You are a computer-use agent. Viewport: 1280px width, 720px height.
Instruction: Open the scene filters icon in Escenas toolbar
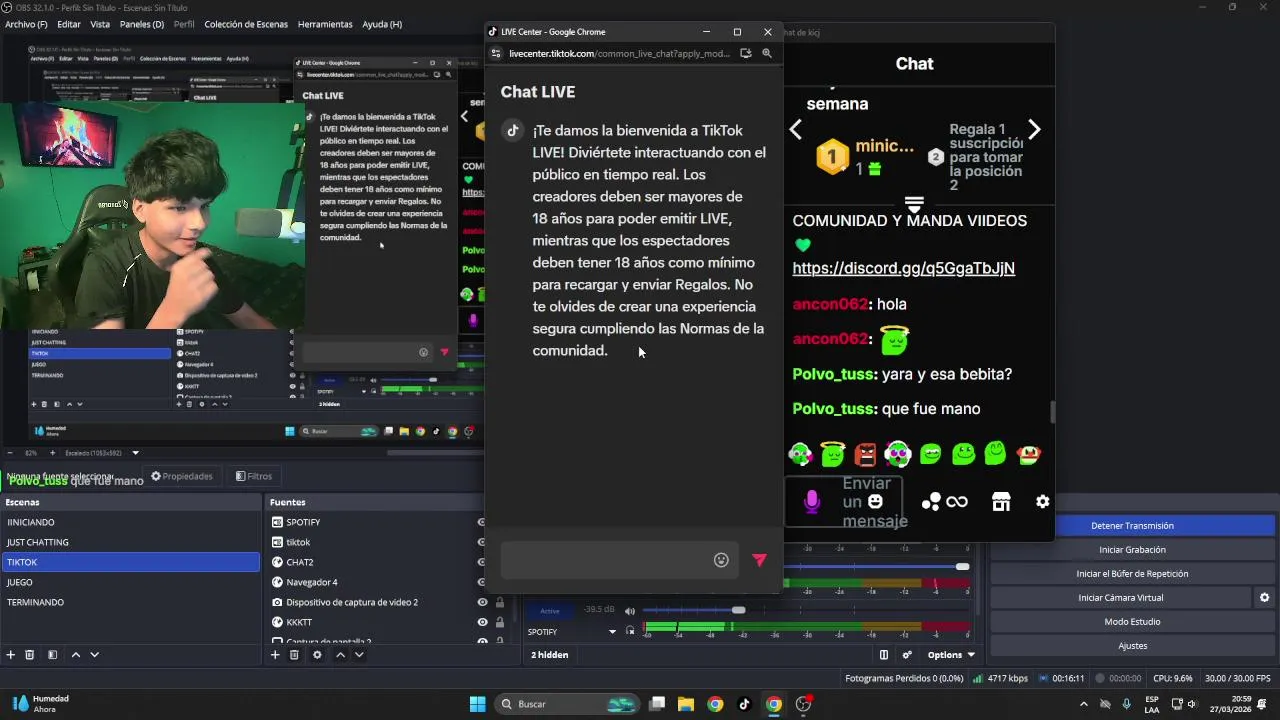tap(52, 655)
